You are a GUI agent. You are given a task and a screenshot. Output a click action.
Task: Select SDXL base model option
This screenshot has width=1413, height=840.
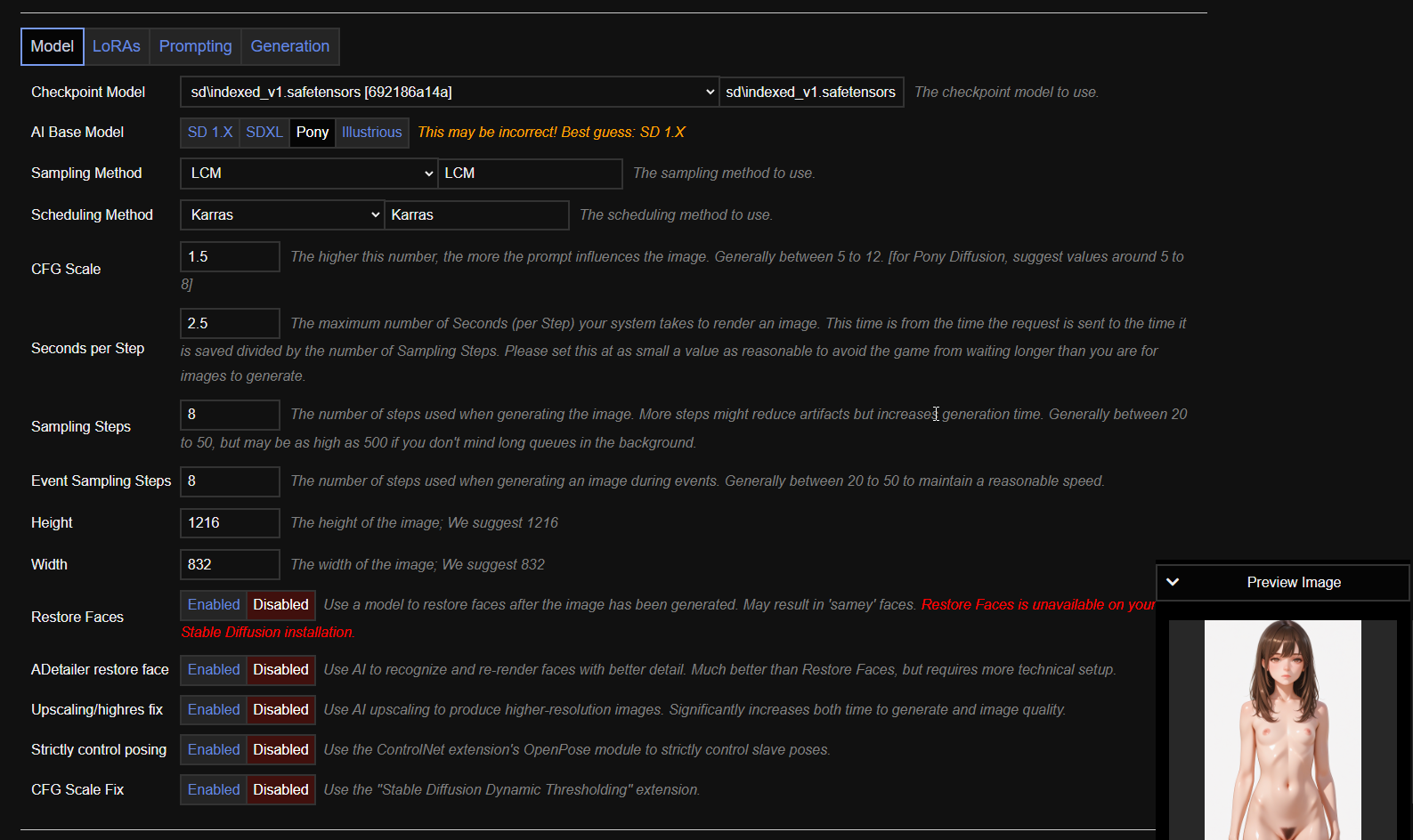point(264,133)
